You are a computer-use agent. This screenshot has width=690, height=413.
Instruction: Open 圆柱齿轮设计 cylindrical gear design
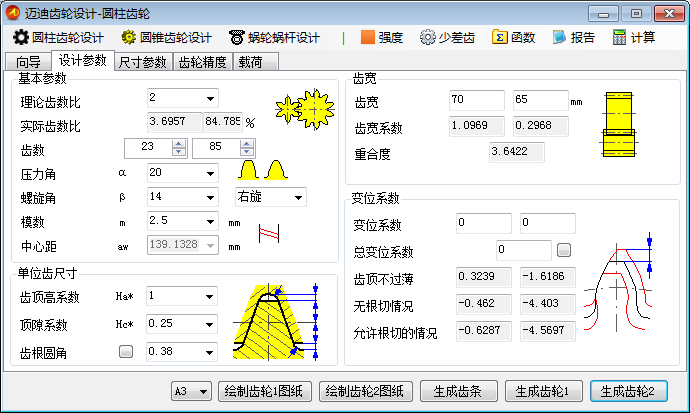pos(58,38)
